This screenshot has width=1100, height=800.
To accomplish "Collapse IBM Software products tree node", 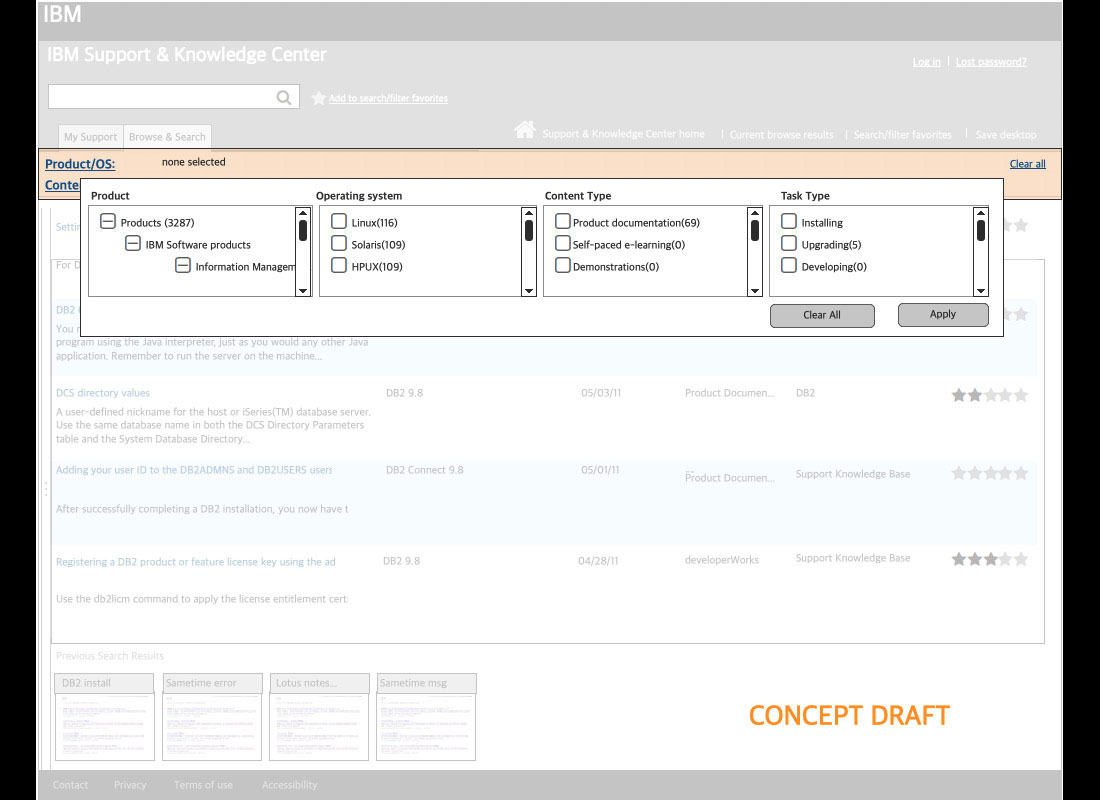I will click(132, 244).
